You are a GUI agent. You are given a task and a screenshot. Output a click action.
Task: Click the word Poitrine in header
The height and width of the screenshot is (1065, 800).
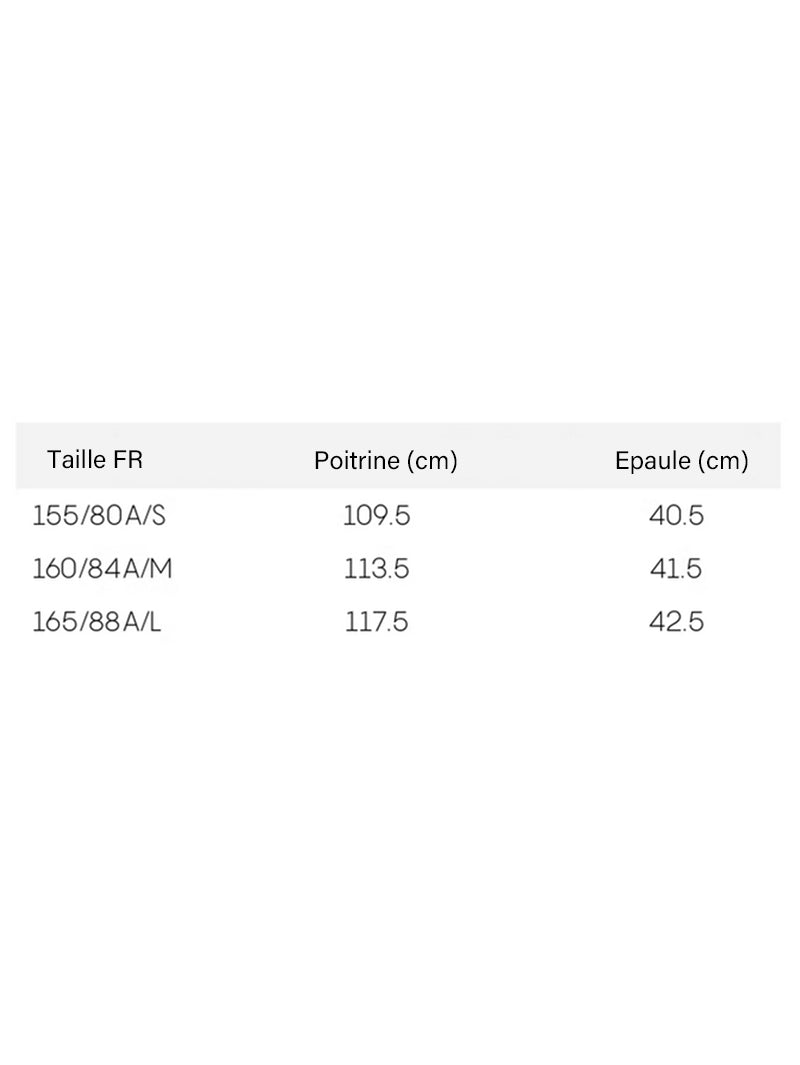tap(357, 461)
